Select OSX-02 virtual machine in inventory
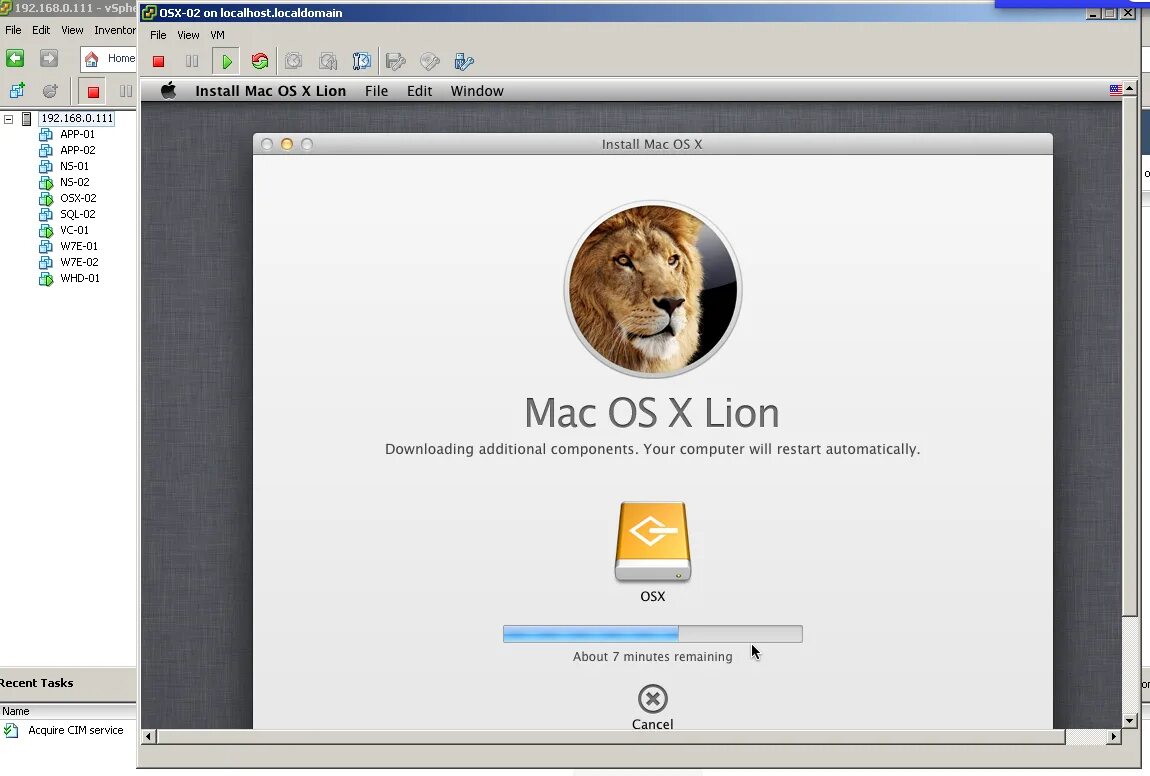The image size is (1150, 776). [78, 198]
